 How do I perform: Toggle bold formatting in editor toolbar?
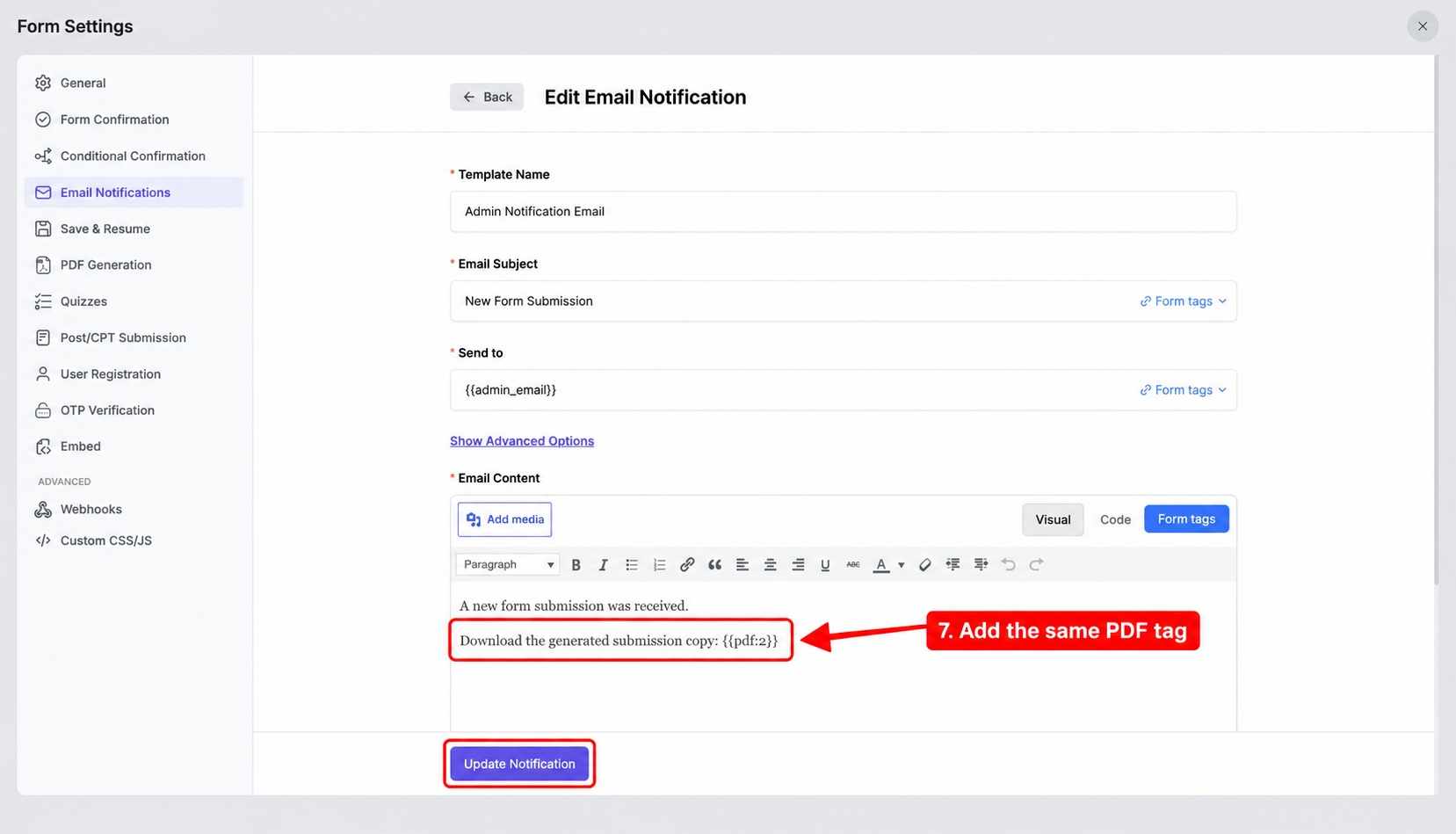tap(576, 565)
